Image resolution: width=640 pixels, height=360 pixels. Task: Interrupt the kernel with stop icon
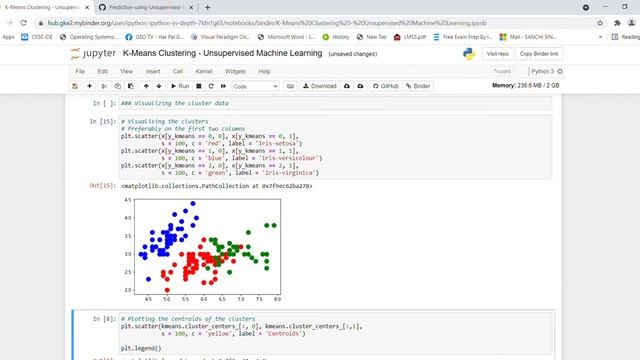coord(199,86)
